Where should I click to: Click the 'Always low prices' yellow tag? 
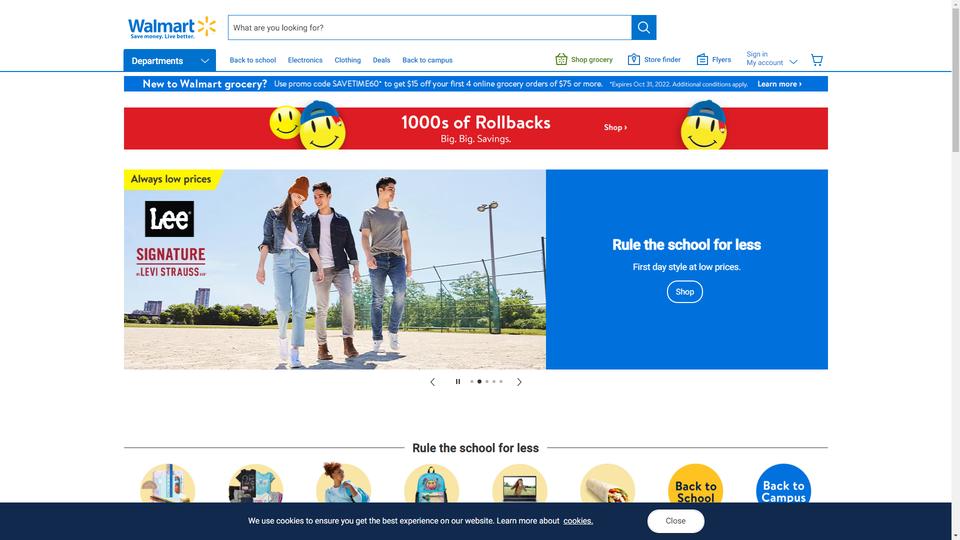pos(172,179)
